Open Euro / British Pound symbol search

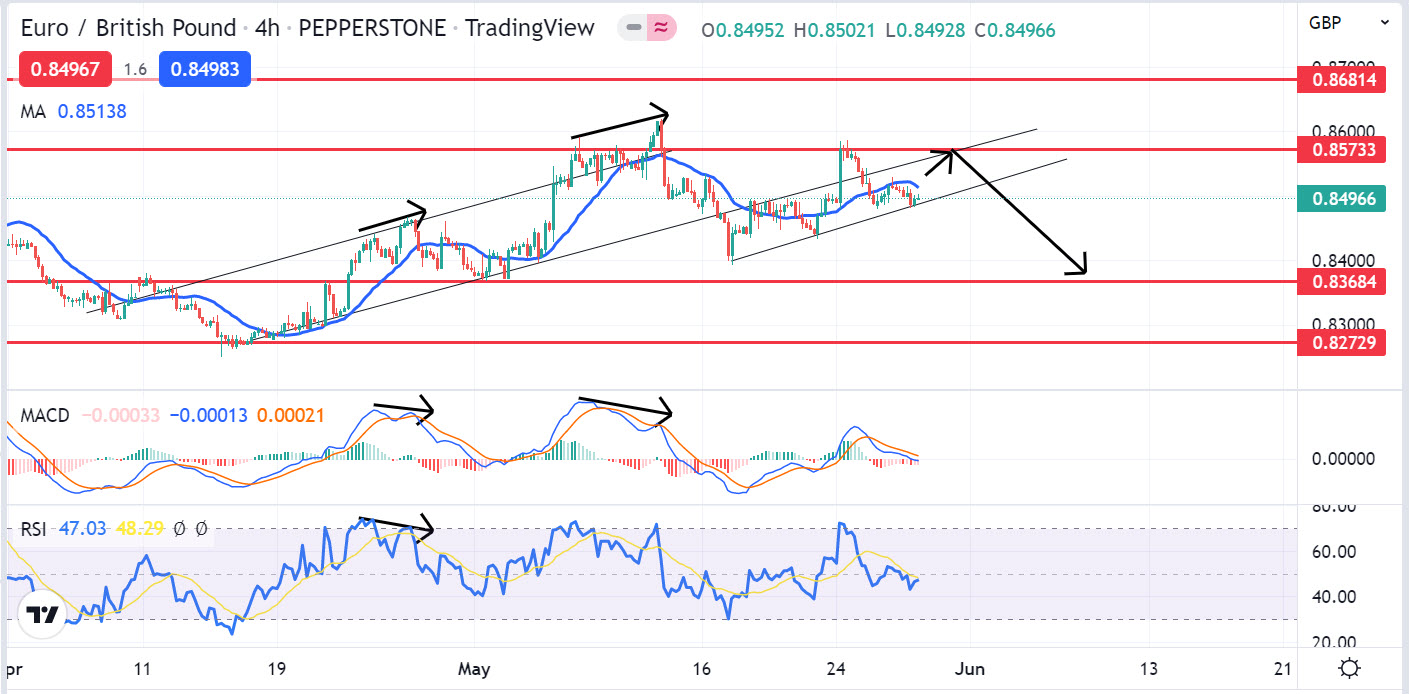[x=128, y=29]
